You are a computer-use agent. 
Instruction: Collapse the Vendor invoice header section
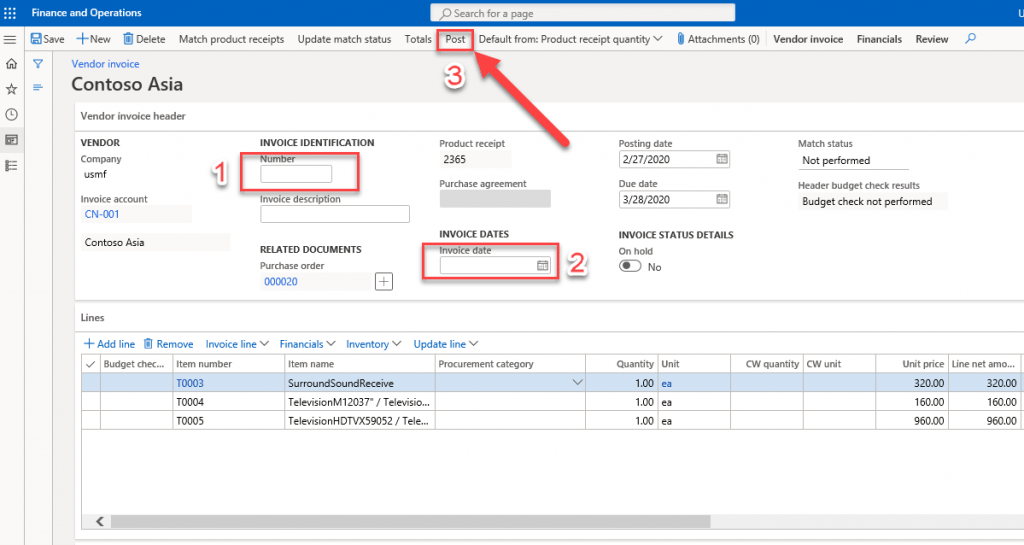133,116
